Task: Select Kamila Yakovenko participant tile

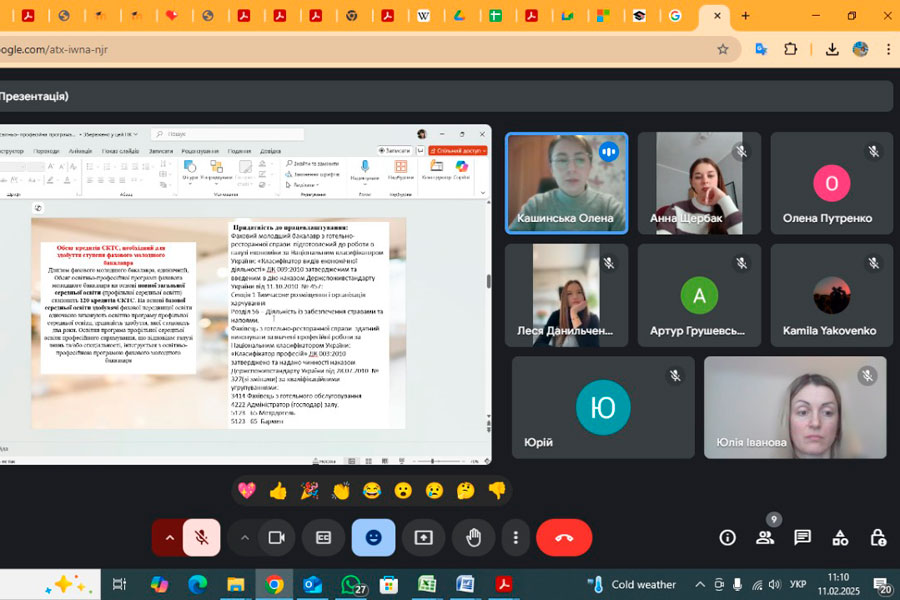Action: click(x=832, y=295)
